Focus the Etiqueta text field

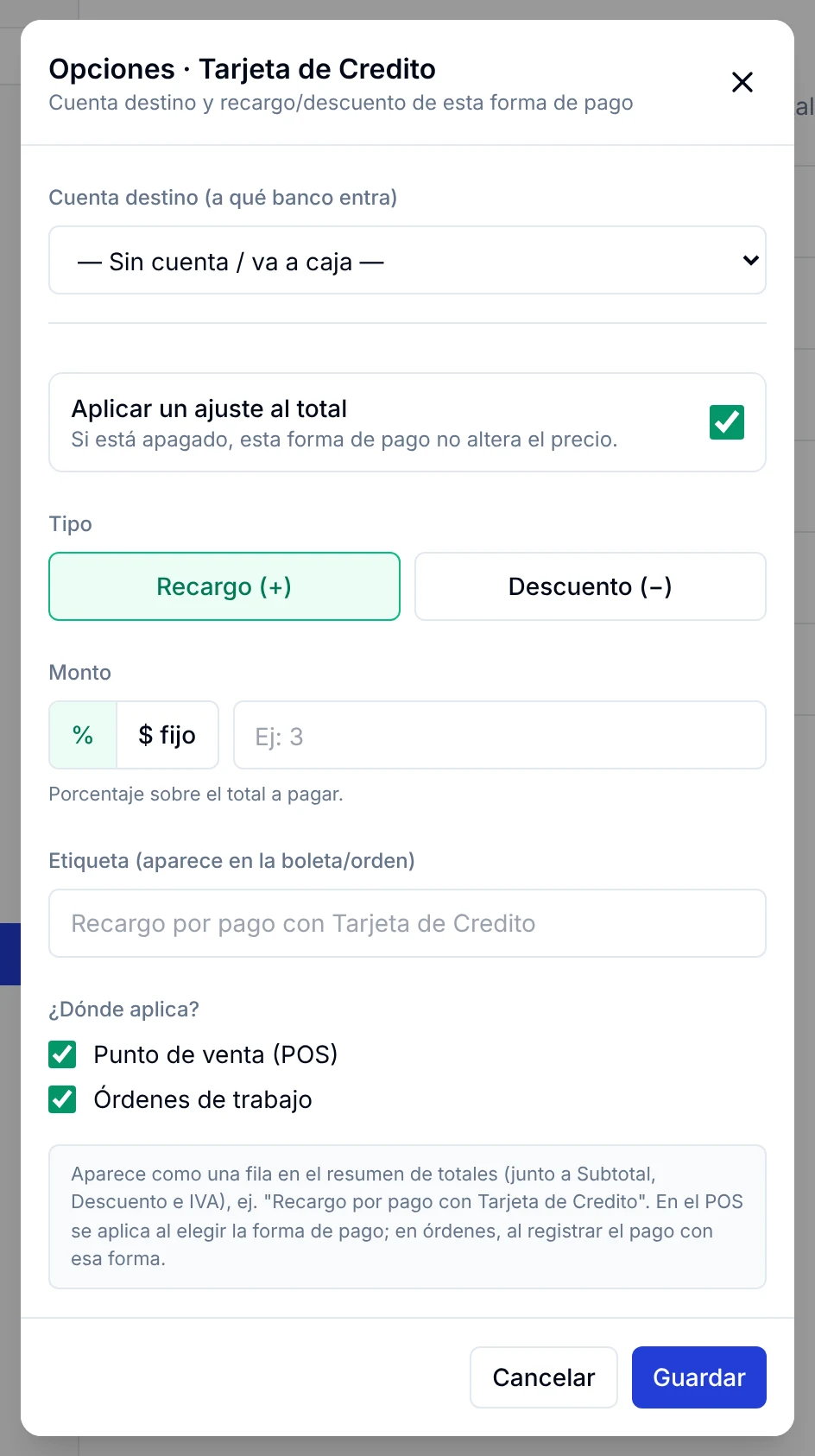click(x=407, y=923)
